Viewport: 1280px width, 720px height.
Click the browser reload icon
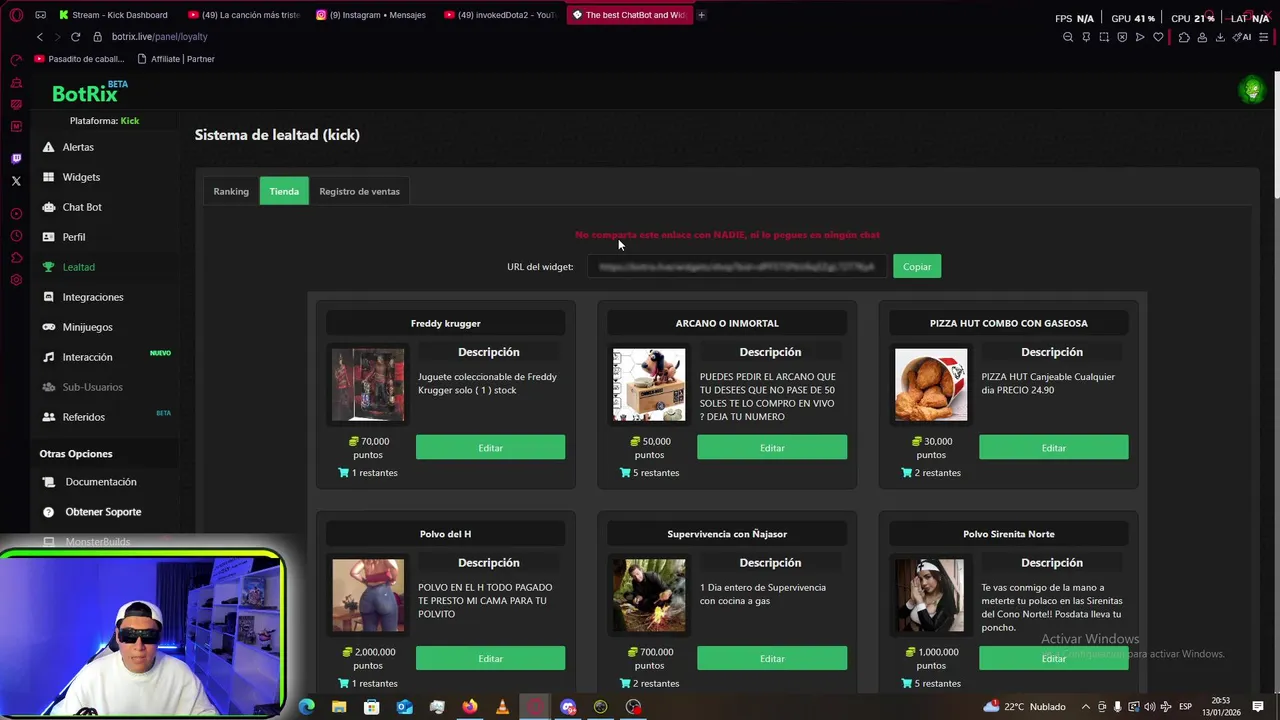75,37
